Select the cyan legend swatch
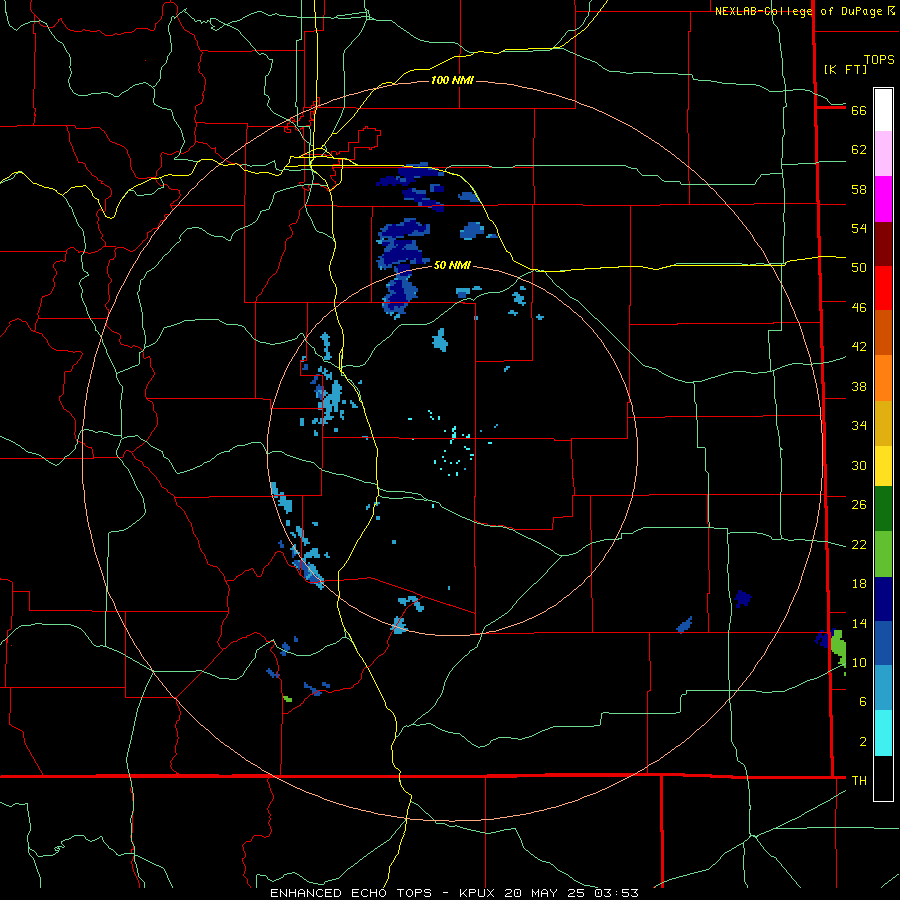900x900 pixels. click(x=883, y=733)
